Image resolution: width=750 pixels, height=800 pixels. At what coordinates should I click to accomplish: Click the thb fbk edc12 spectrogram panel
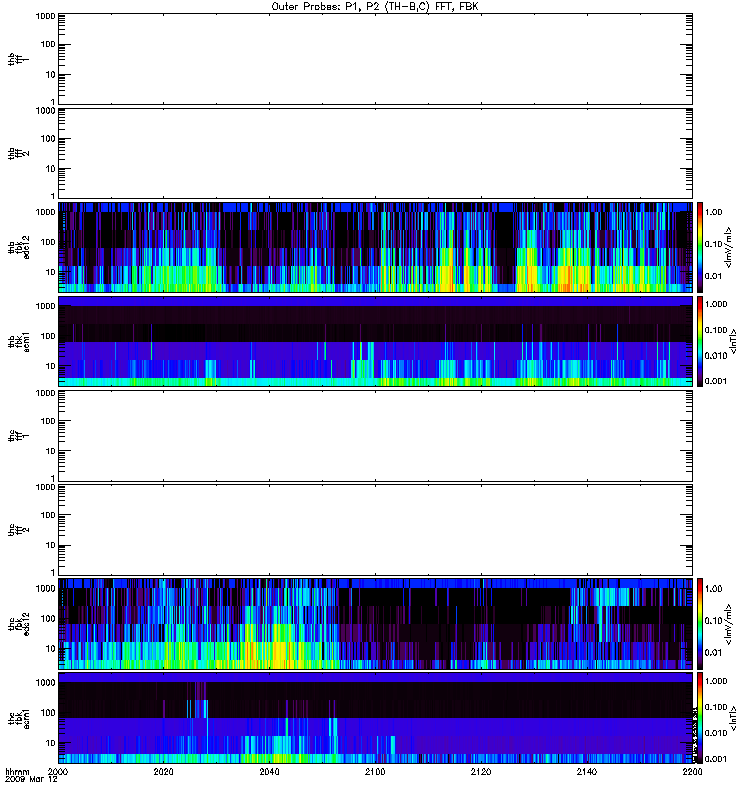pyautogui.click(x=375, y=247)
